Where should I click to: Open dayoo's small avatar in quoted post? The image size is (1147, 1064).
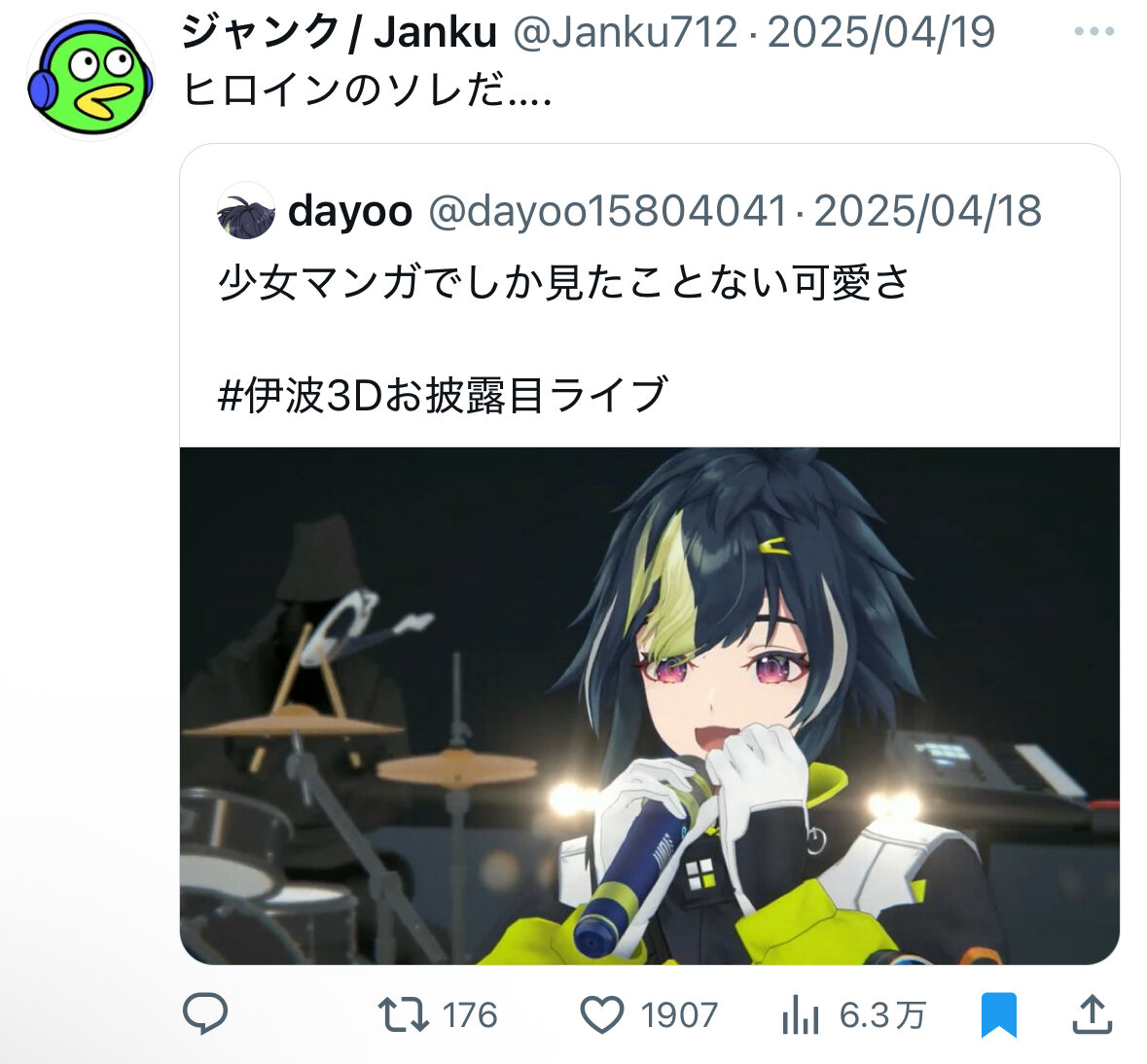point(246,211)
